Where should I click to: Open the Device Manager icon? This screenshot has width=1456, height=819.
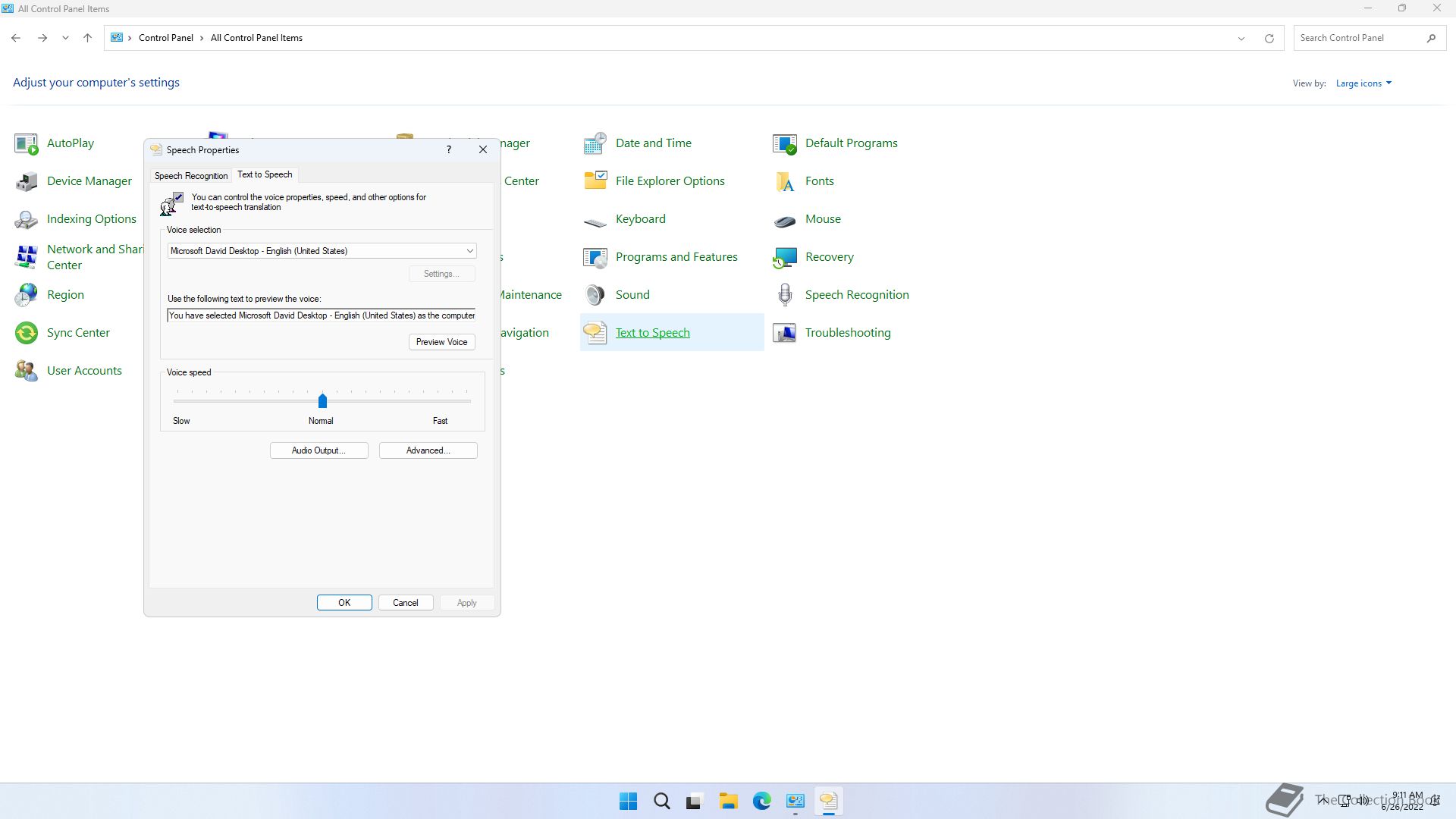click(27, 181)
